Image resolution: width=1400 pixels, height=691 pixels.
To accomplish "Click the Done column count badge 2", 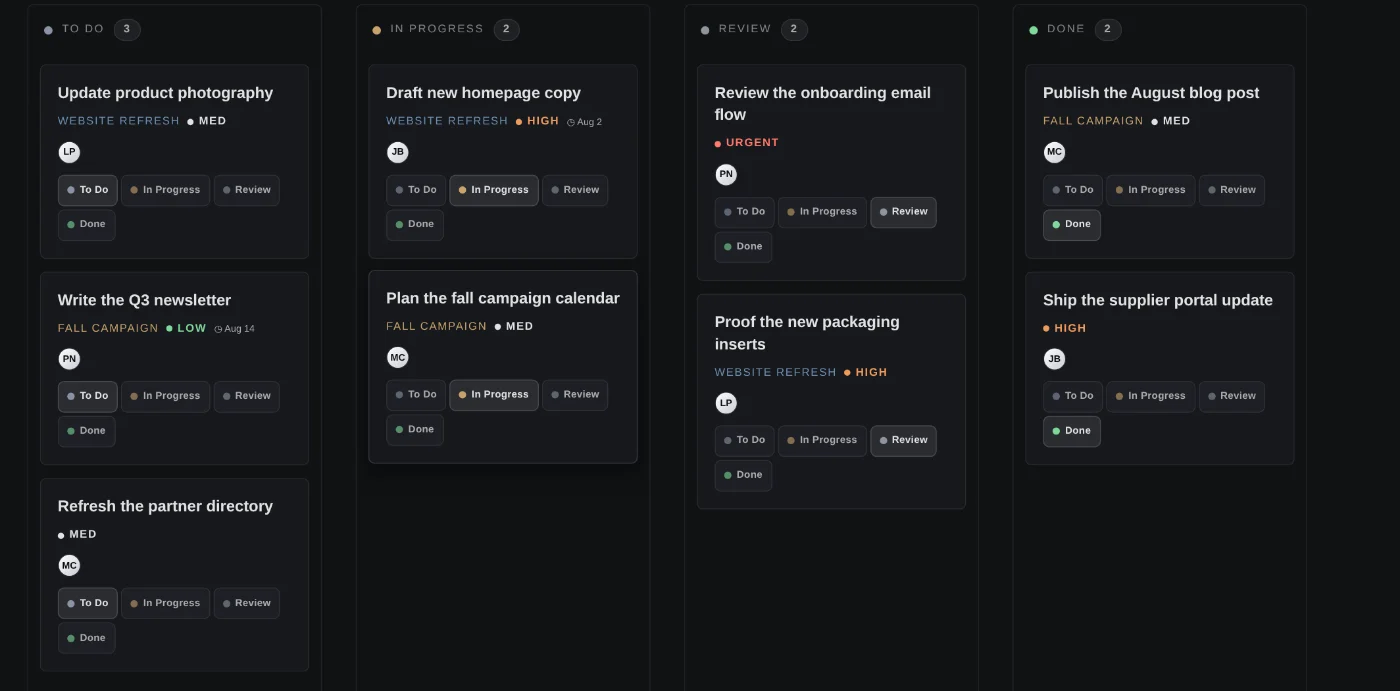I will [1108, 29].
